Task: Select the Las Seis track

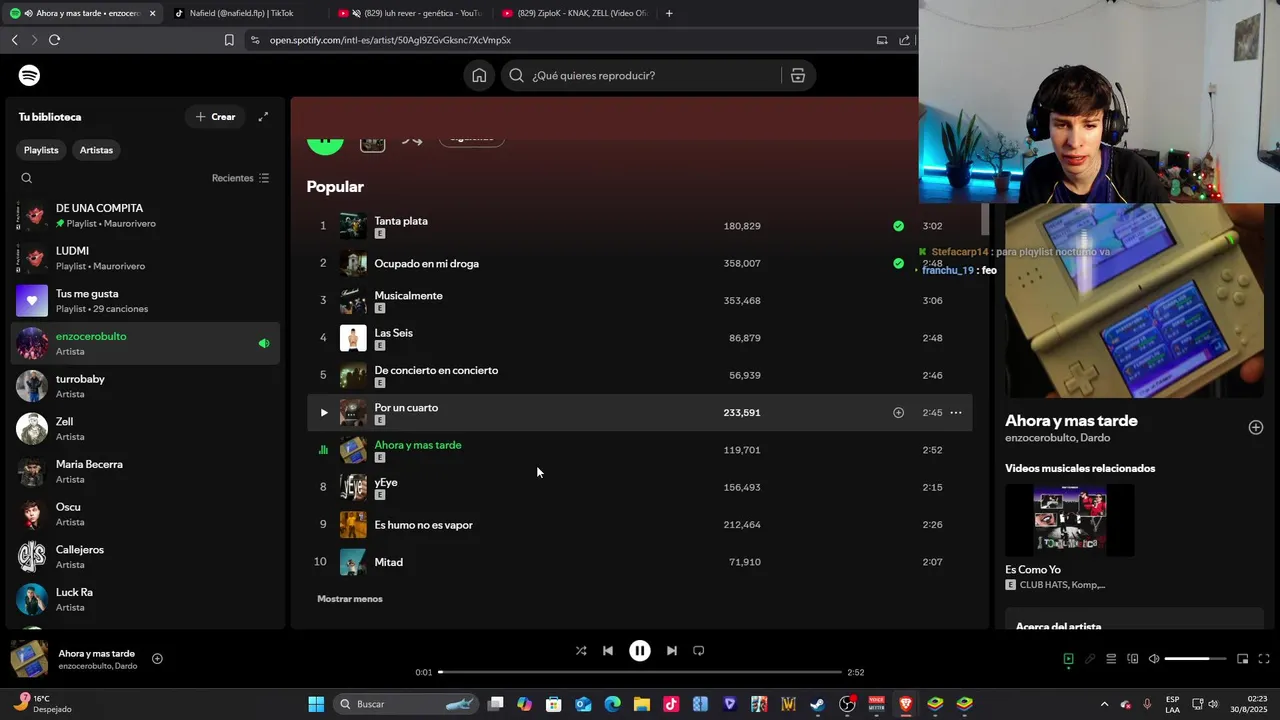Action: point(640,338)
